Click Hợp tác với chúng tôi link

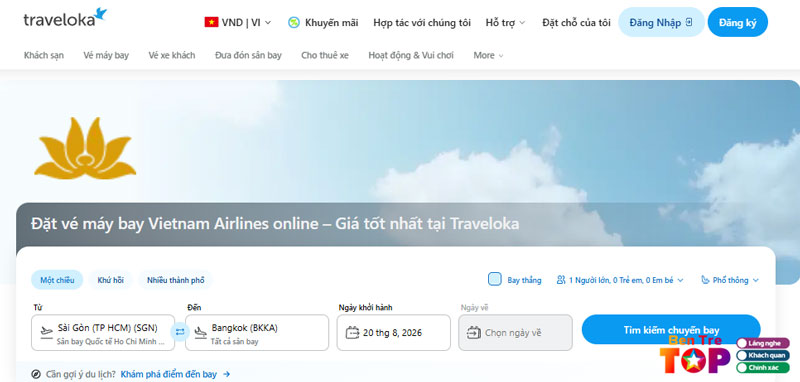[422, 22]
